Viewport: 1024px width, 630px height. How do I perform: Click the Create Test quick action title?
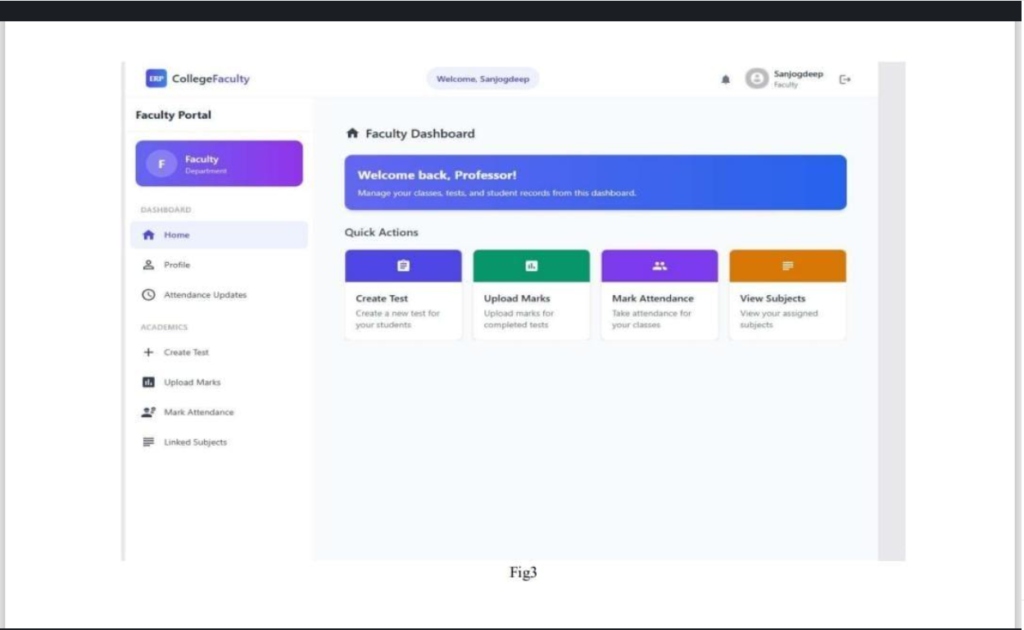(382, 299)
